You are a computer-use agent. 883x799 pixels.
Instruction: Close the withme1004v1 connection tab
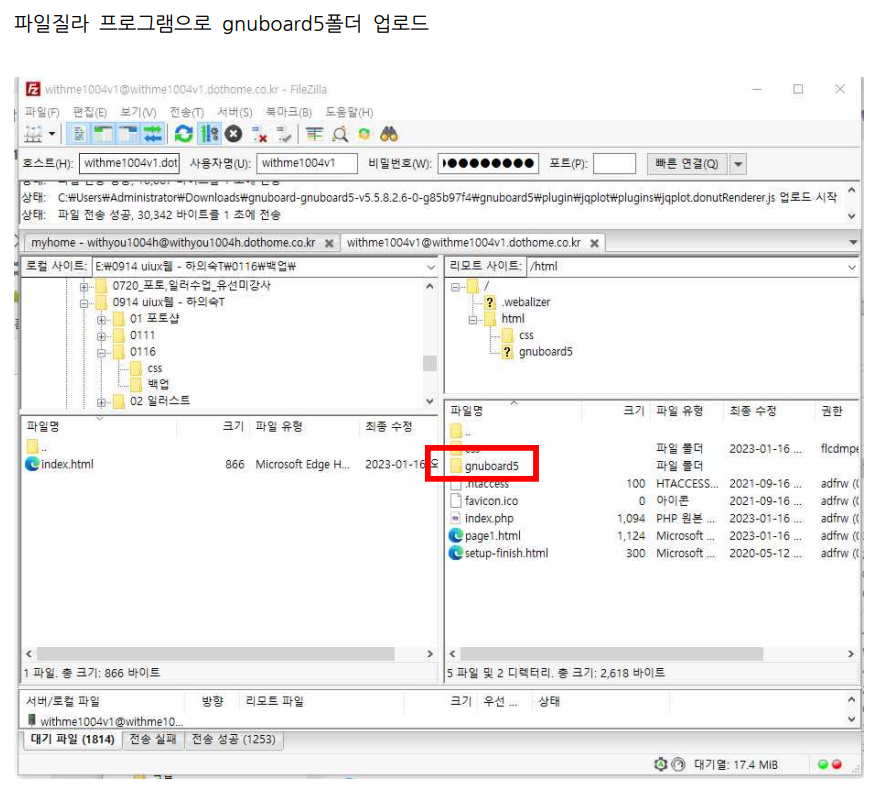point(594,243)
